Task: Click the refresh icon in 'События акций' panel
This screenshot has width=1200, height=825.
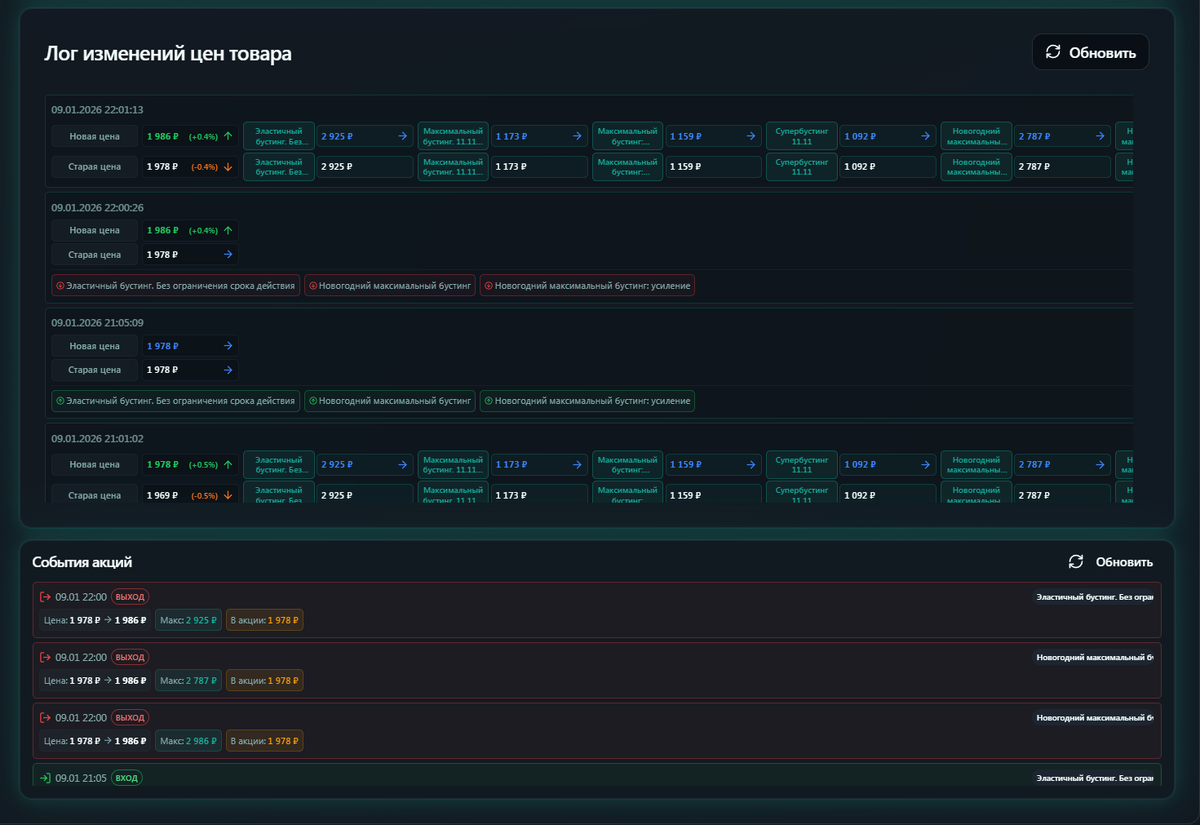Action: pos(1076,562)
